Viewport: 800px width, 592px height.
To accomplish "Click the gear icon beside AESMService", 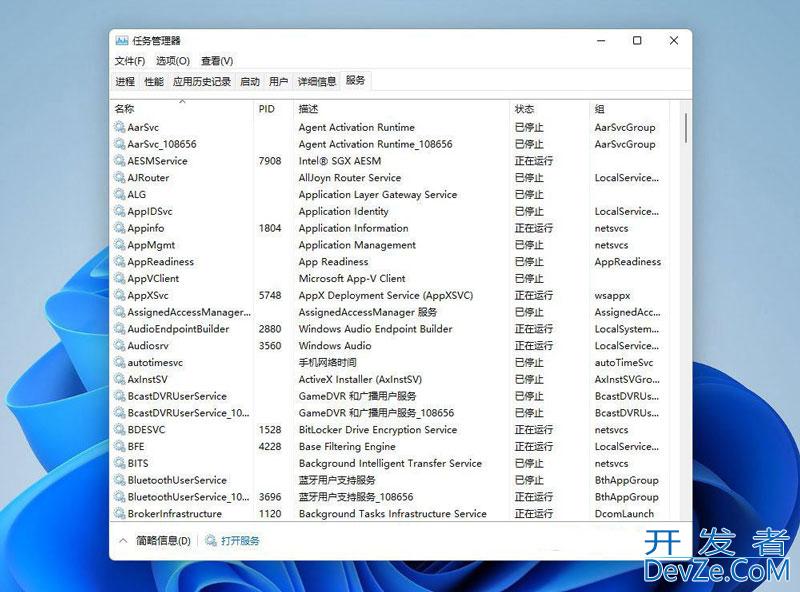I will 119,161.
